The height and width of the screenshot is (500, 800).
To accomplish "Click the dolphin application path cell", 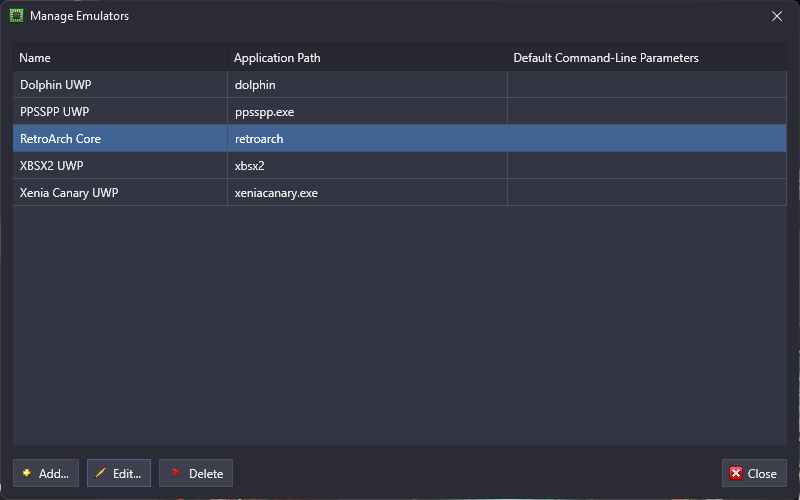I will [367, 85].
